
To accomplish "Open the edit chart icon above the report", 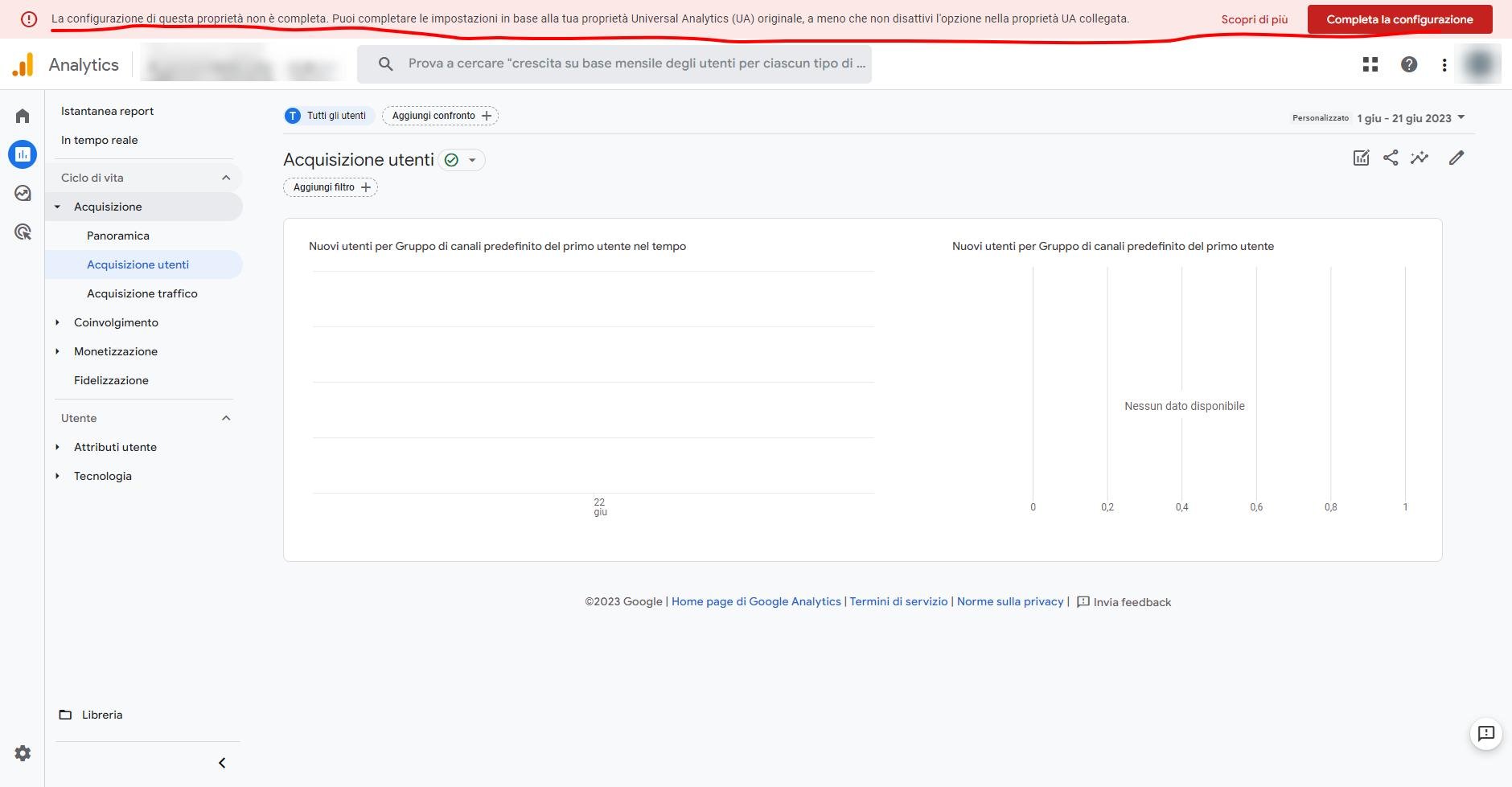I will coord(1361,158).
